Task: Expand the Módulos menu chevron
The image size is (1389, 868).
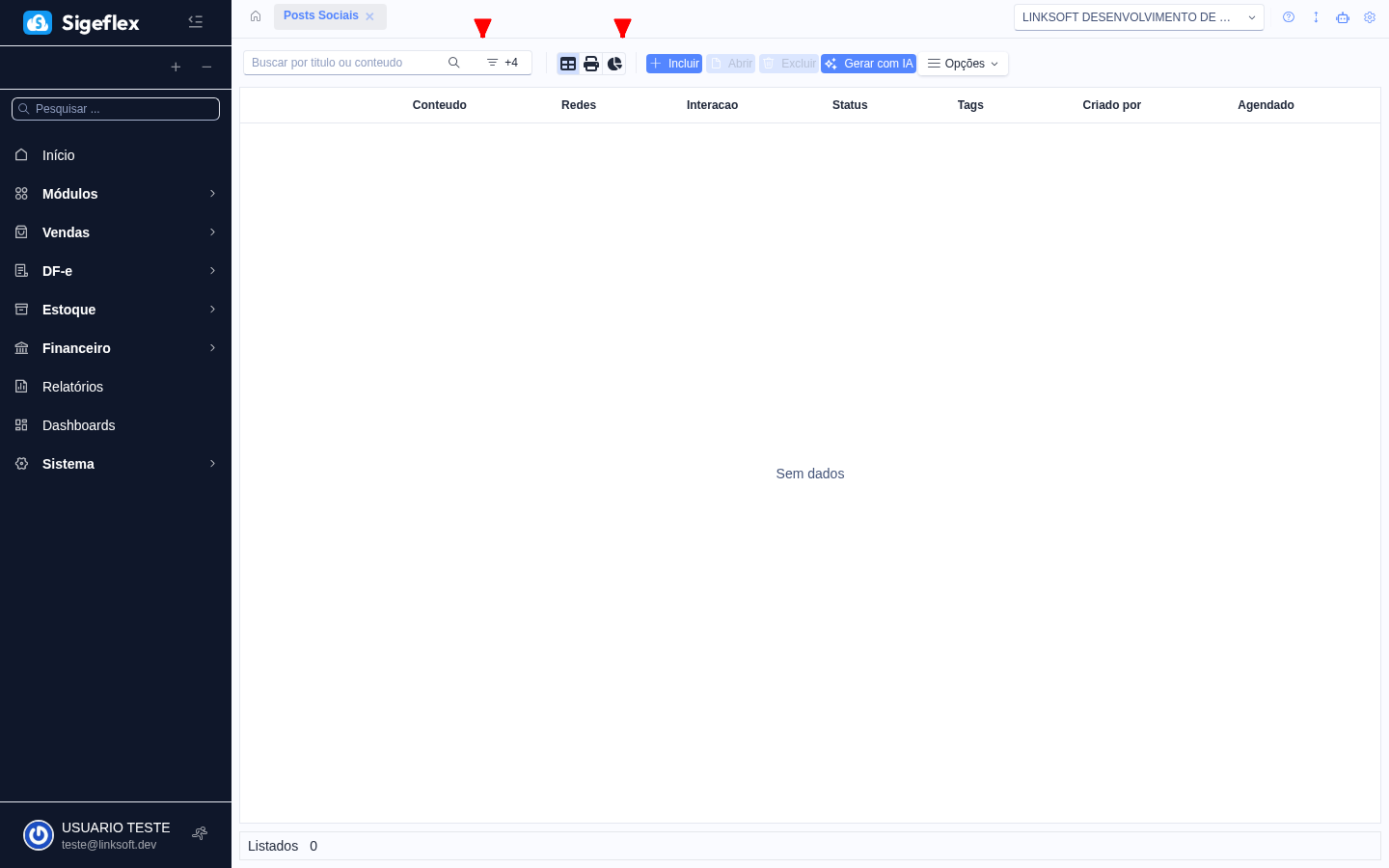Action: pos(212,194)
